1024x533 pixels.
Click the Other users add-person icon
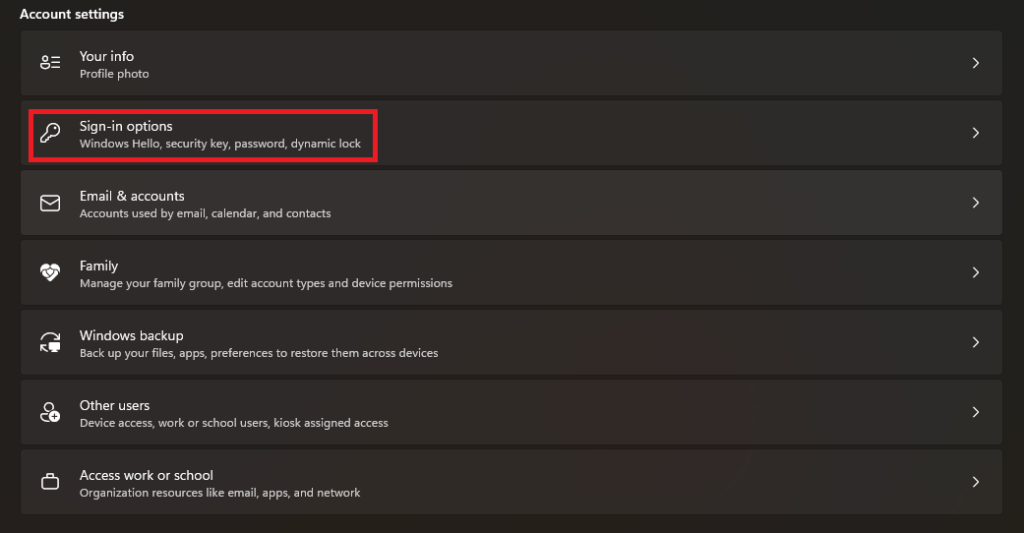tap(50, 412)
